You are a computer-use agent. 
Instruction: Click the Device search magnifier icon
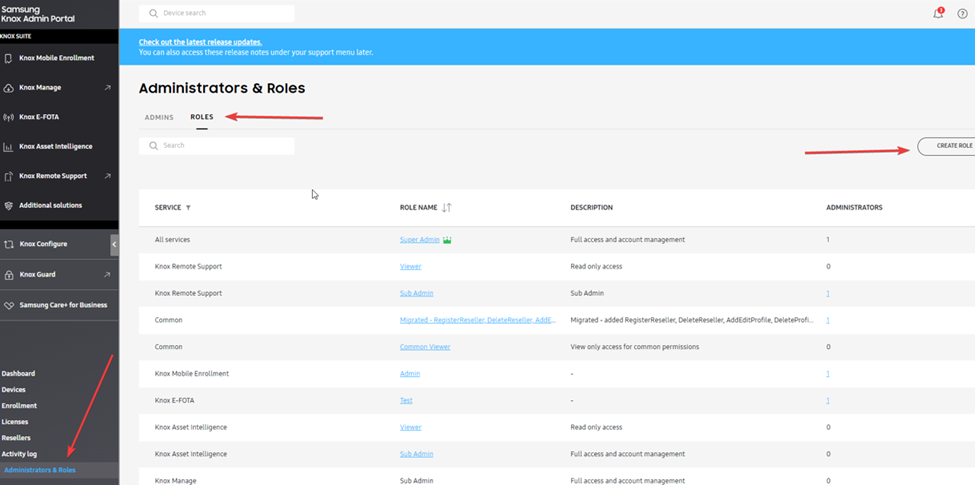(x=154, y=13)
